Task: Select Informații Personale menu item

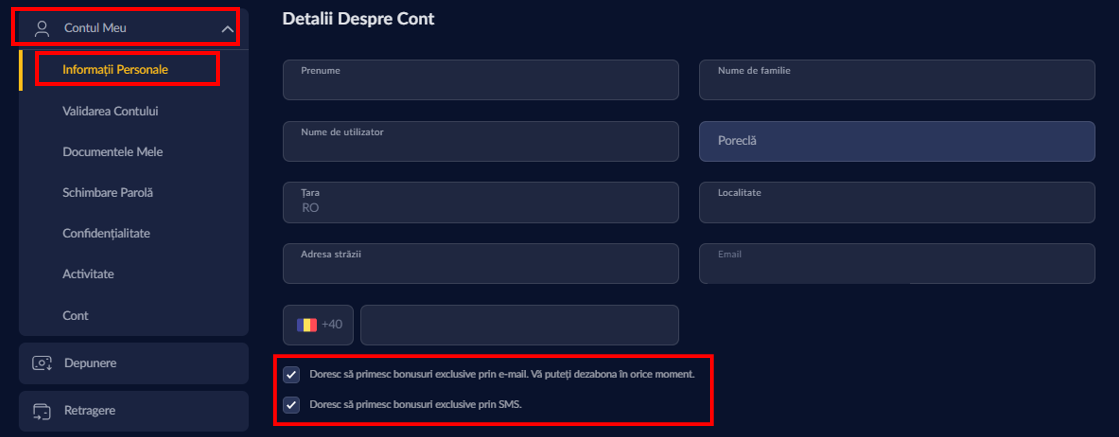Action: point(114,70)
